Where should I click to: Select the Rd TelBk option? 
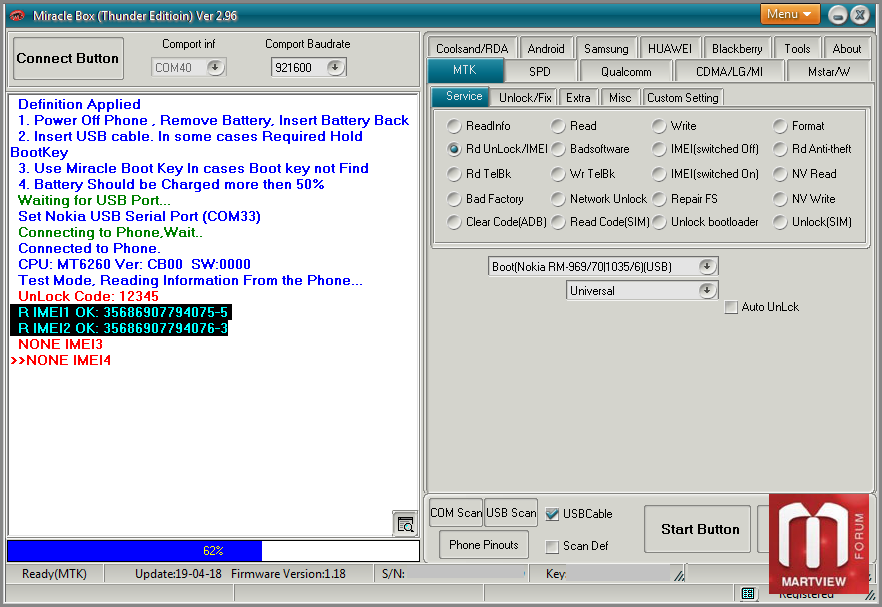(454, 174)
